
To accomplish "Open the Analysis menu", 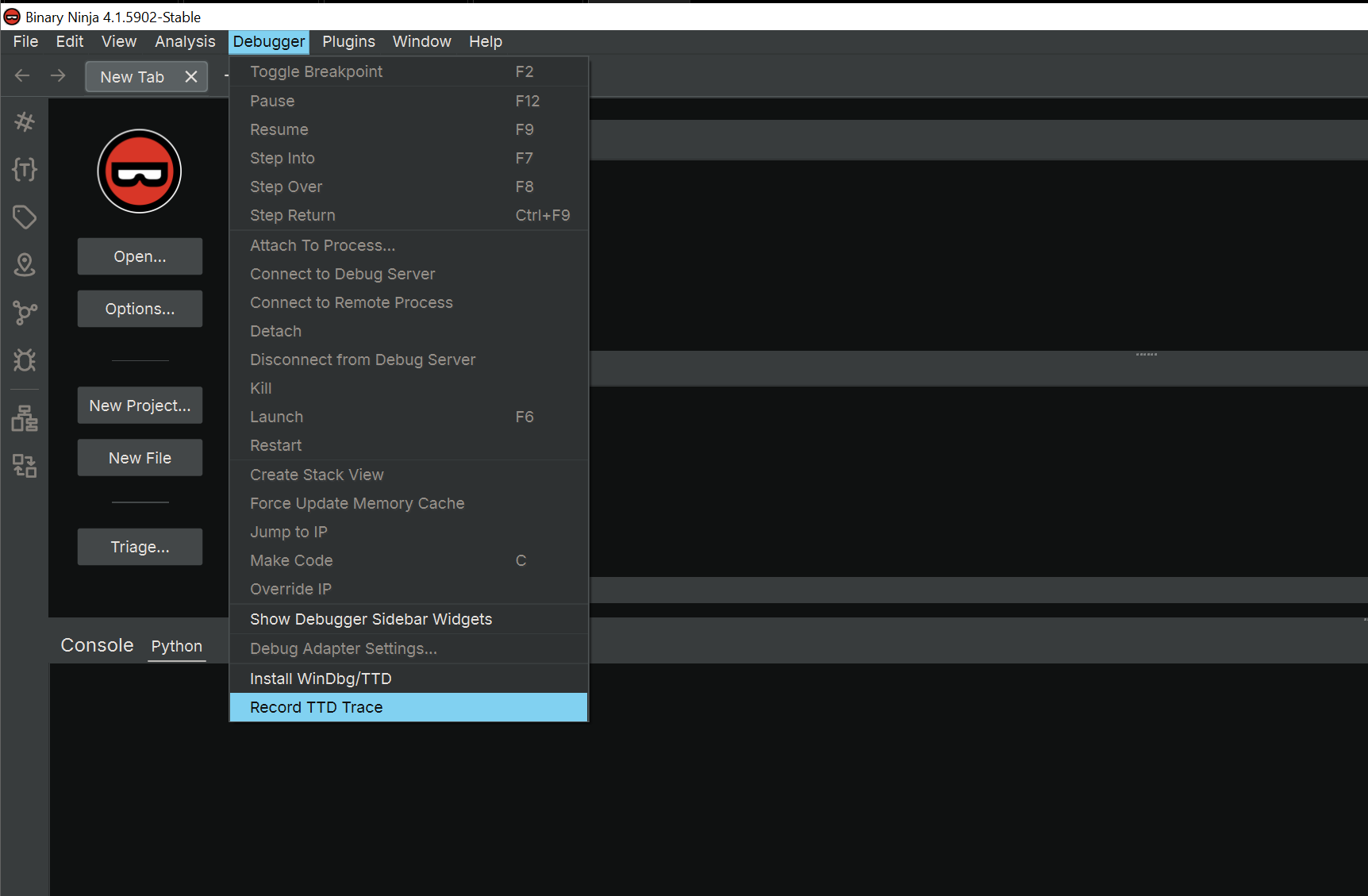I will click(185, 41).
